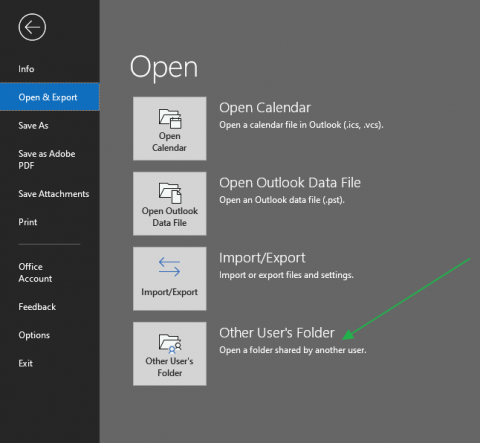This screenshot has height=443, width=480.
Task: Click the Other User's Folder icon
Action: pos(170,343)
